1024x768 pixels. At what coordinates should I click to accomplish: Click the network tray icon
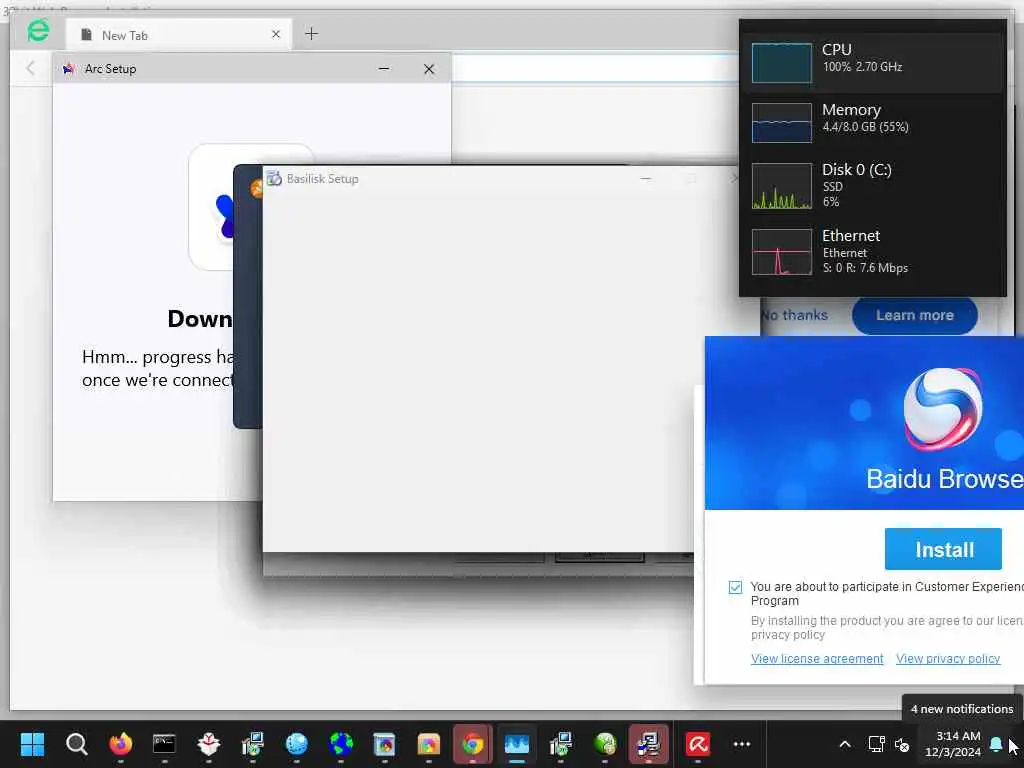(876, 744)
